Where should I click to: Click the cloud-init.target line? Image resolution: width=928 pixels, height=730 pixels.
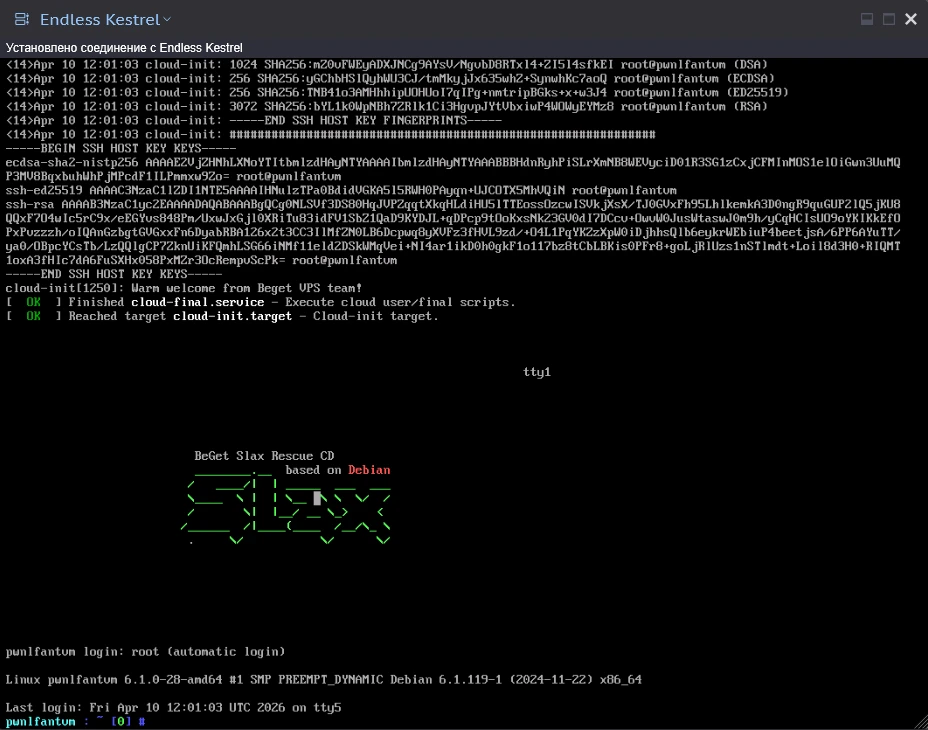pos(222,316)
